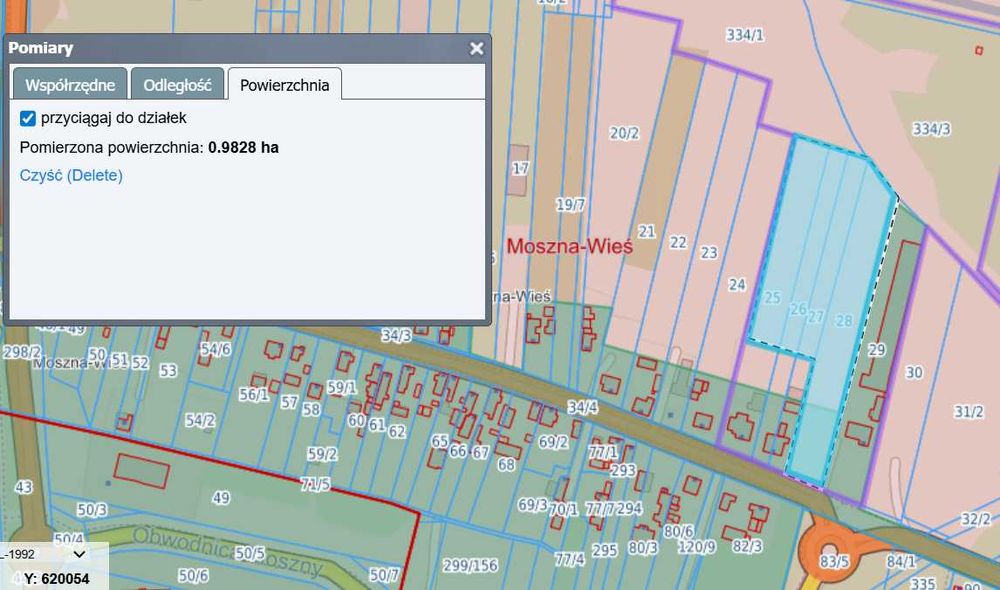Select road parcel 34/4

pos(582,407)
